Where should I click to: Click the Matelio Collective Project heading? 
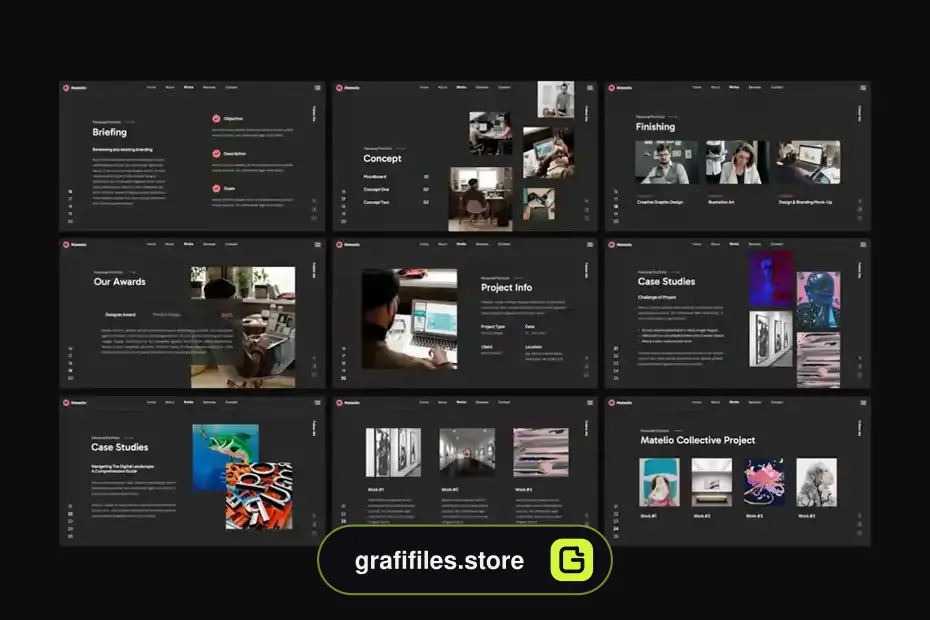coord(698,440)
